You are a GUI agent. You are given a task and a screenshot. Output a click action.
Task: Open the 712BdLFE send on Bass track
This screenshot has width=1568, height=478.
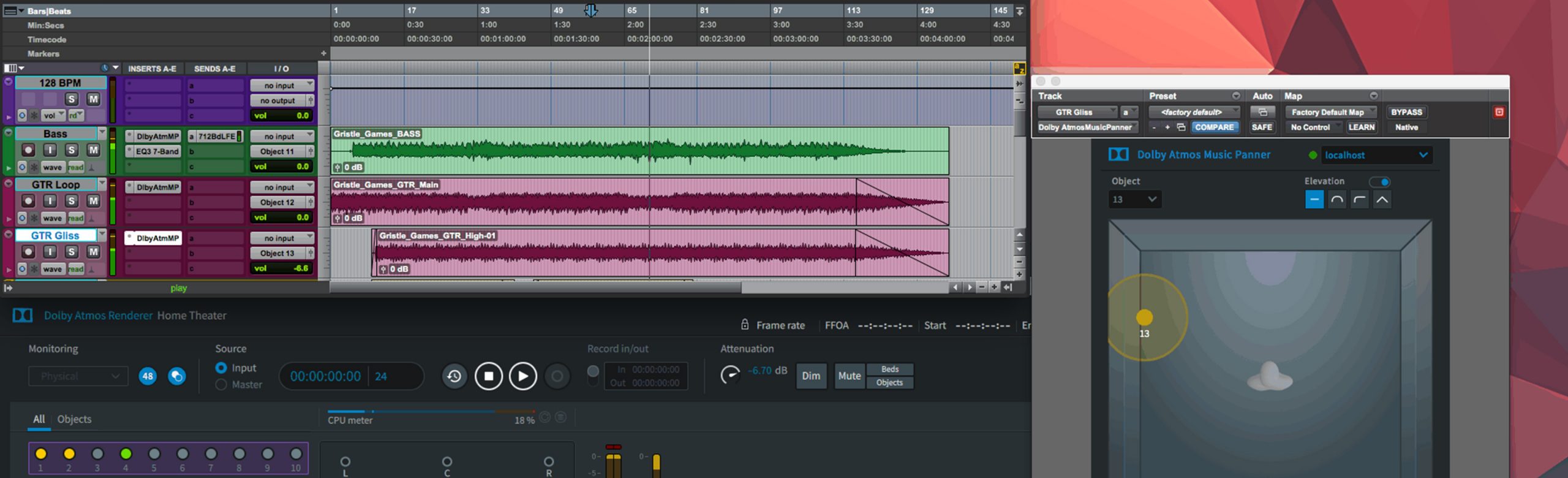216,136
